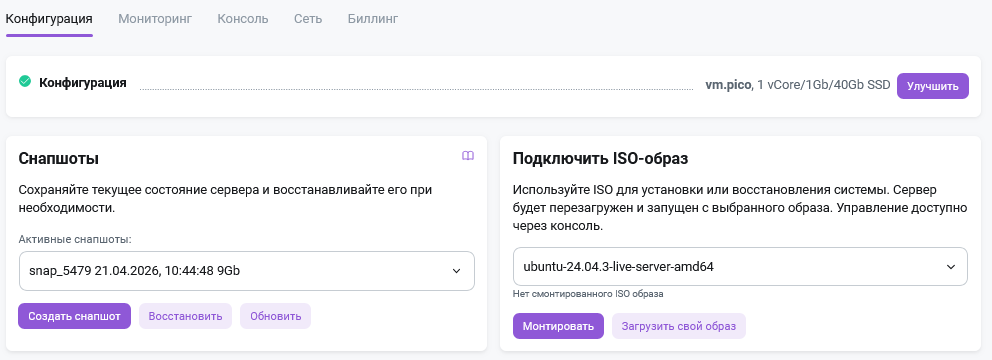992x360 pixels.
Task: Click Создать снапшот button
Action: pos(75,316)
